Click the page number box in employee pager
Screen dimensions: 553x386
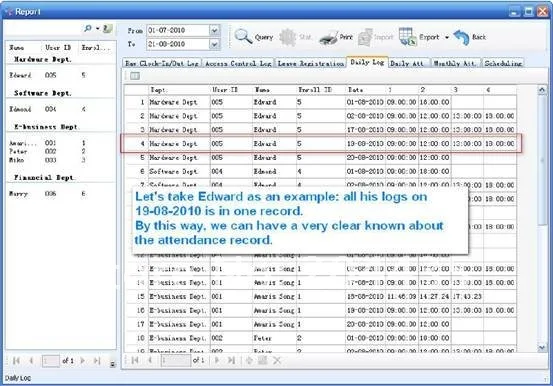pyautogui.click(x=50, y=361)
